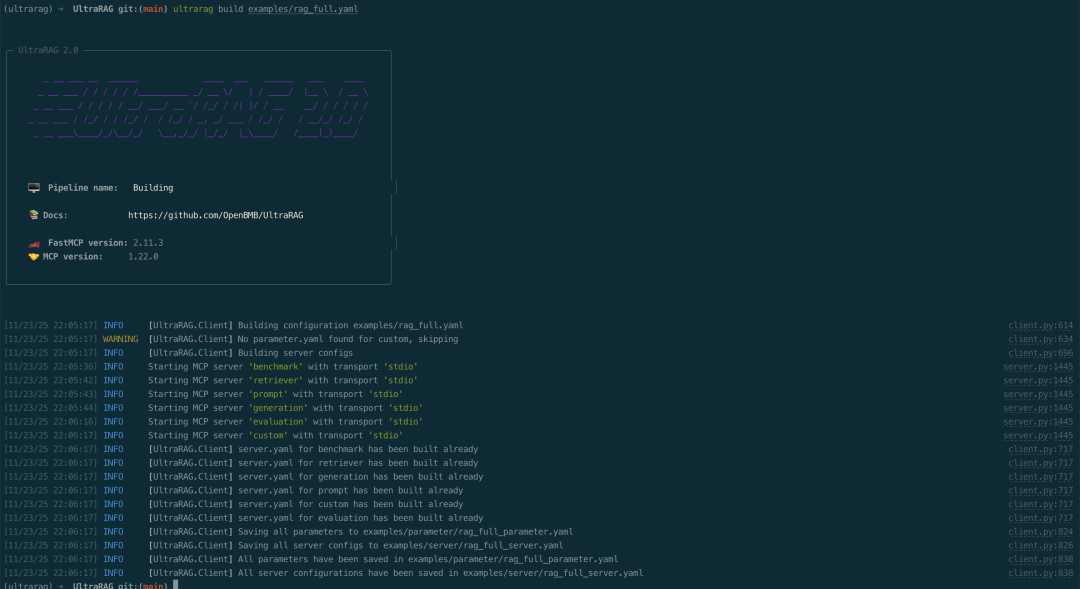Viewport: 1080px width, 589px height.
Task: Click 'All server configurations have been saved' message
Action: tap(441, 573)
